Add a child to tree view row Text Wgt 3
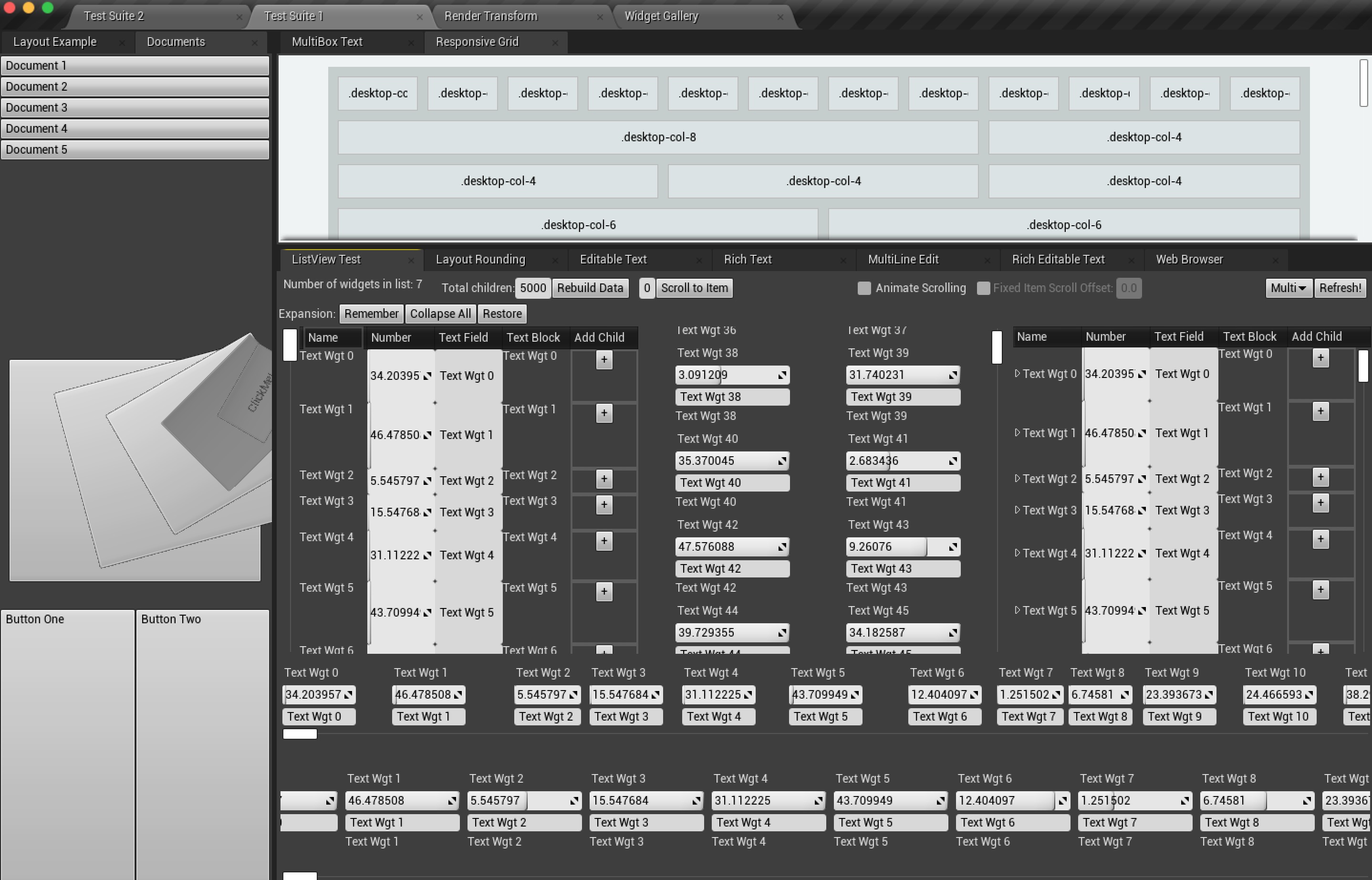 tap(1320, 503)
